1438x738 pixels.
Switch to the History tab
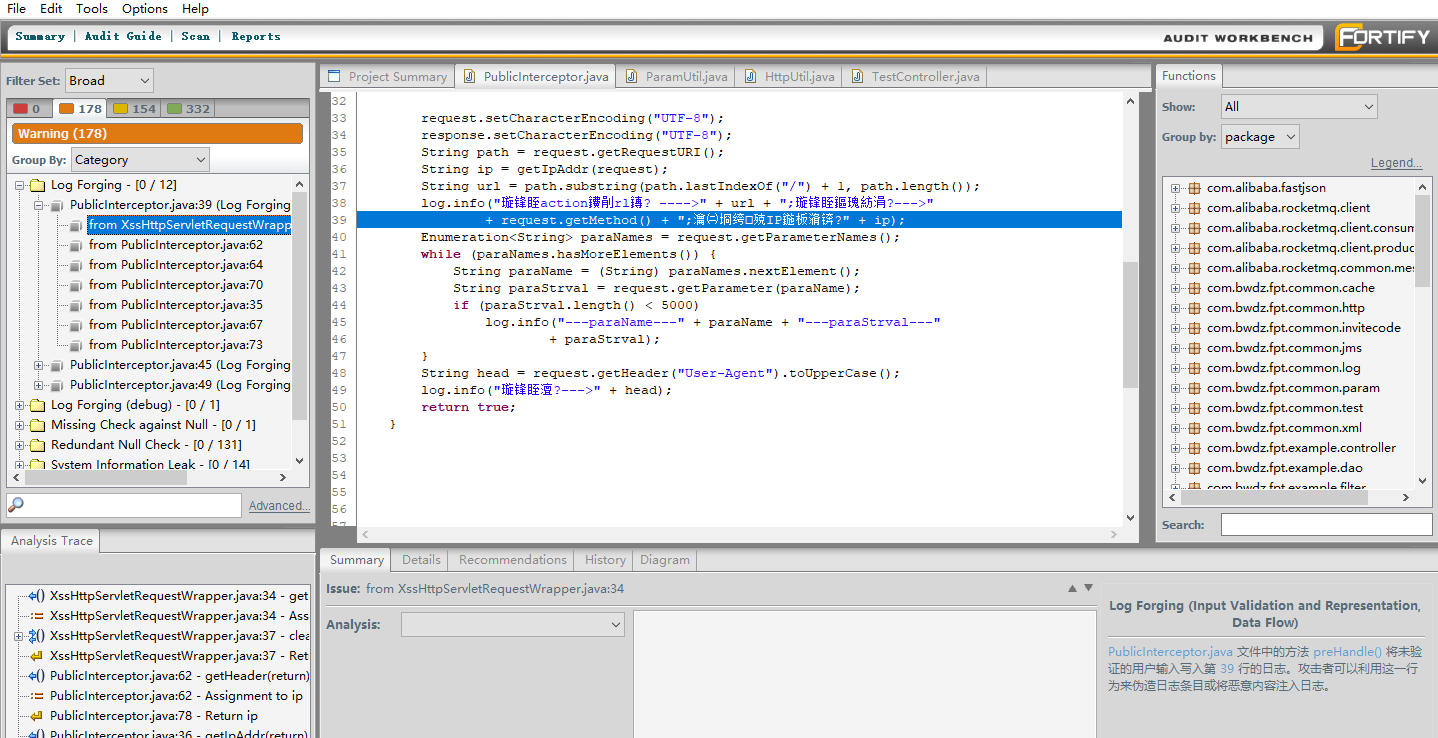pyautogui.click(x=605, y=560)
